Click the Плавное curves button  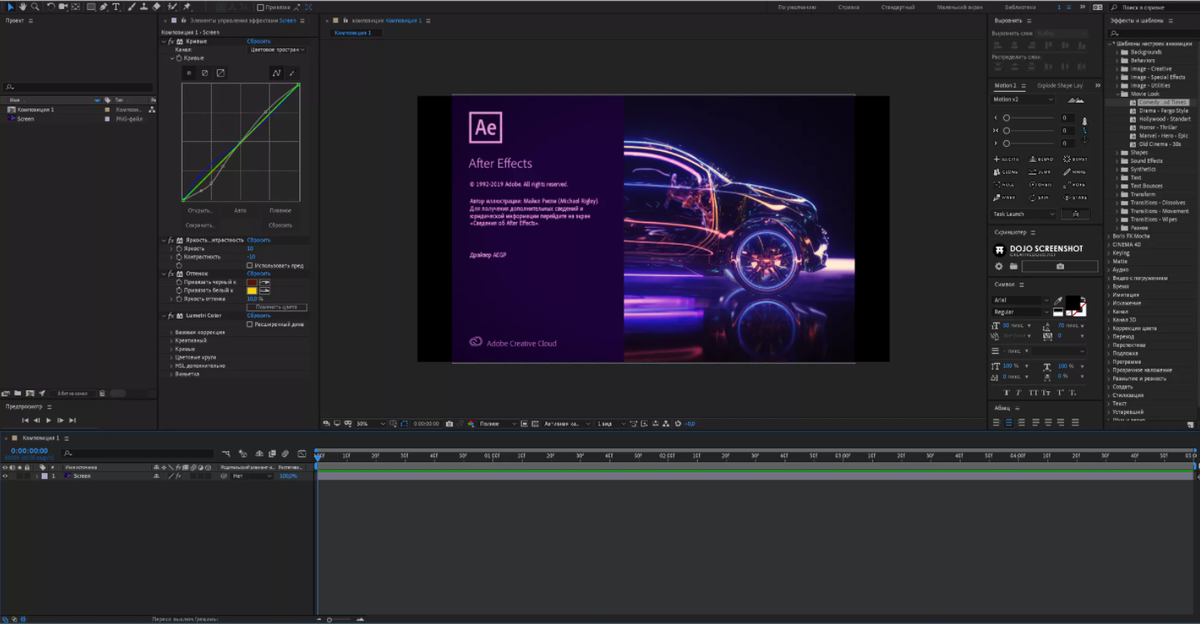point(280,211)
